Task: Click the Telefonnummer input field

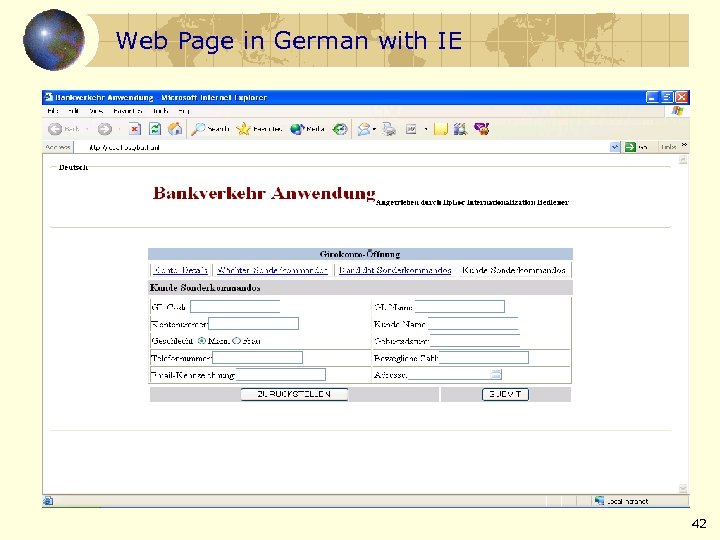Action: coord(258,357)
